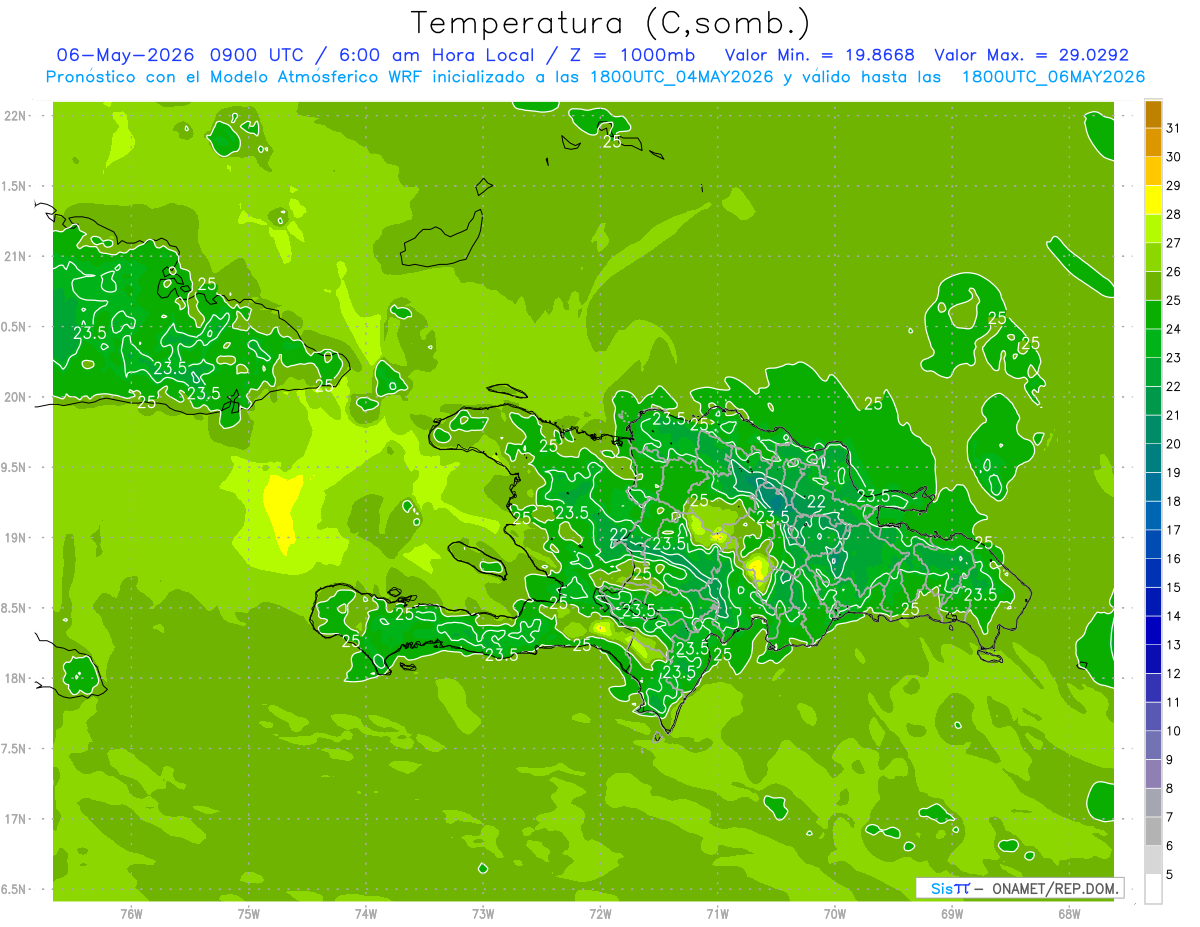Click the 68W longitude axis label
The image size is (1200, 927).
tap(1069, 913)
